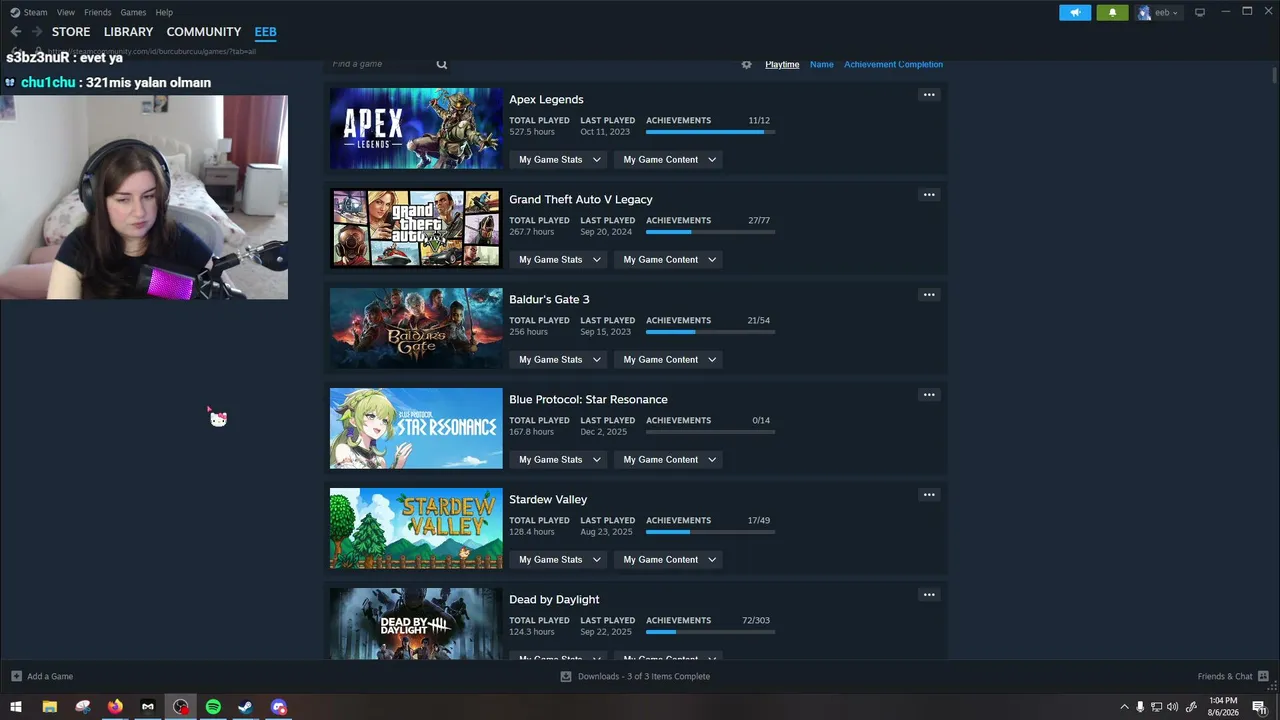Switch to Big Picture mode icon
Screen dimensions: 1280x720
click(x=1200, y=12)
